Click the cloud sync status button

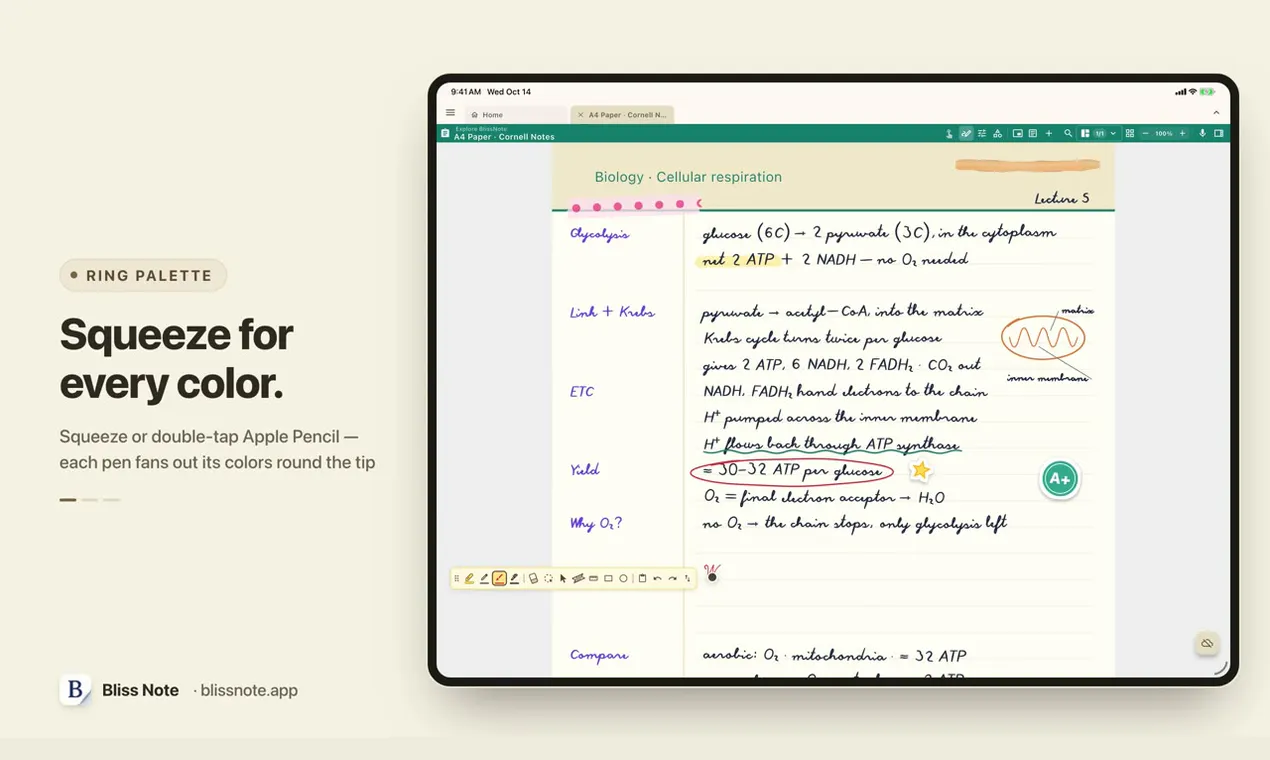point(1207,643)
